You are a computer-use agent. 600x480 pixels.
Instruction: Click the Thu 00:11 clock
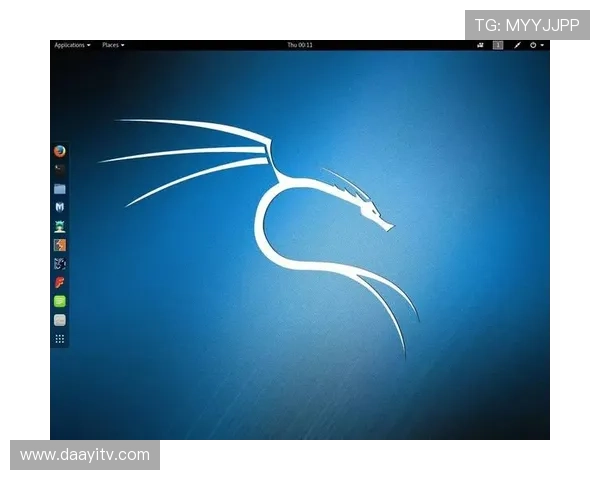pos(300,45)
